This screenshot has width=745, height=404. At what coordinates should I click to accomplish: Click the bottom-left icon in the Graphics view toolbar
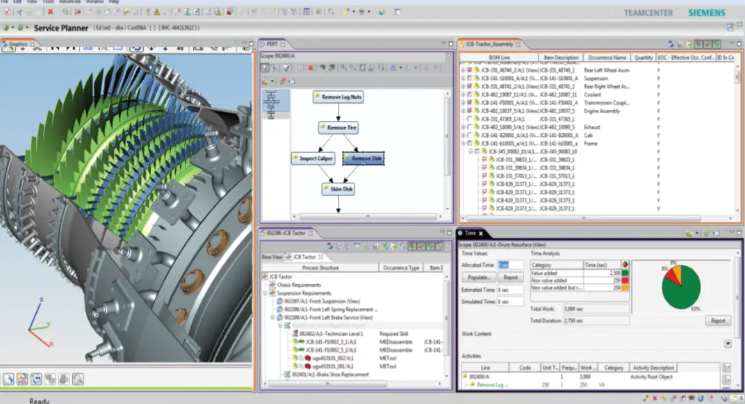(8, 379)
